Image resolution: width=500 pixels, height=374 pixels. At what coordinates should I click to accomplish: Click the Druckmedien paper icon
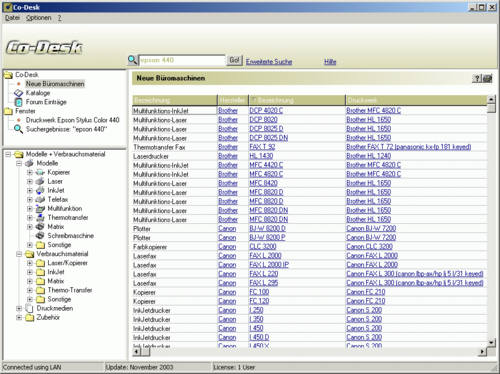[30, 308]
